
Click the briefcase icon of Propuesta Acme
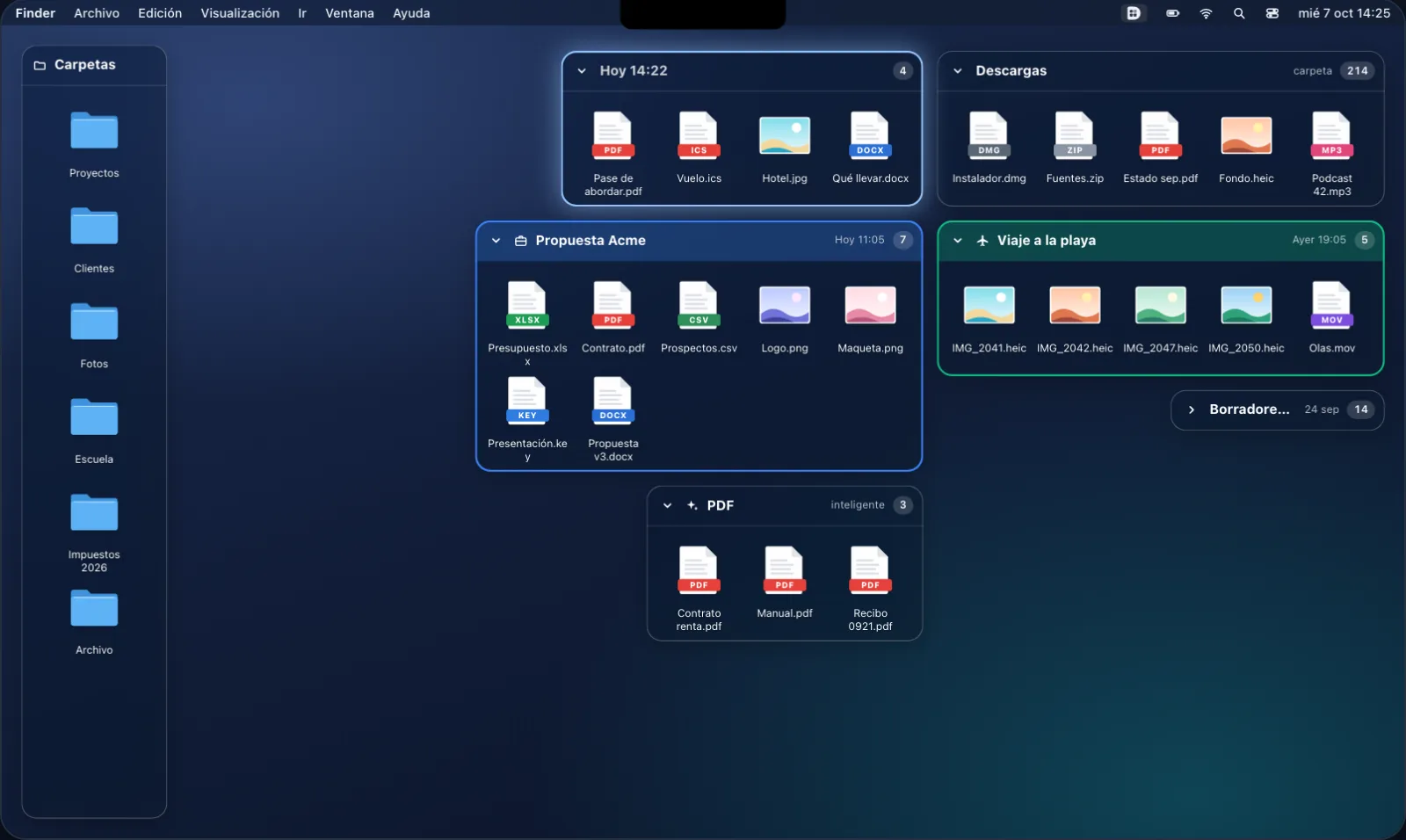[520, 241]
